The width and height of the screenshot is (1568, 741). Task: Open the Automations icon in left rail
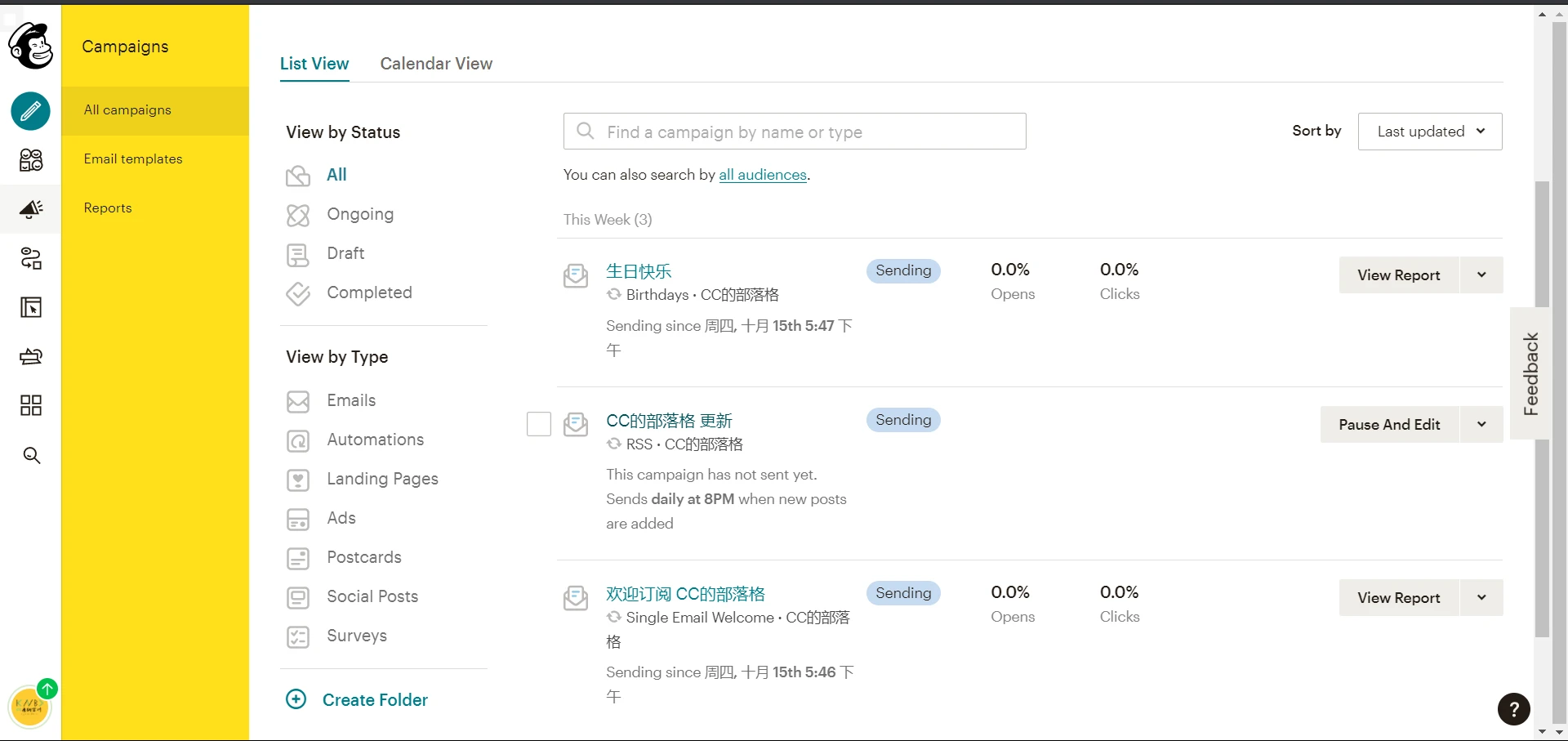[31, 258]
